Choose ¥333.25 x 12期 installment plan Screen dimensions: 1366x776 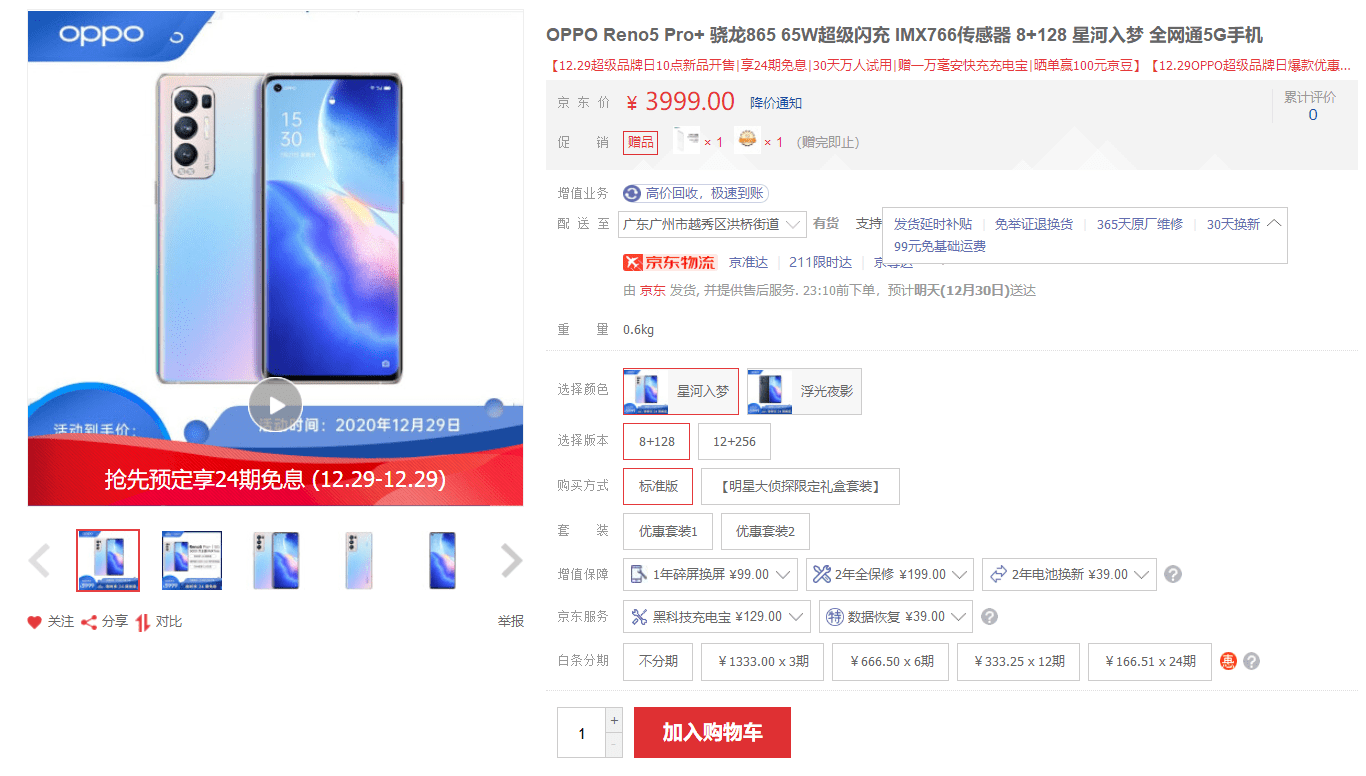pyautogui.click(x=1018, y=662)
